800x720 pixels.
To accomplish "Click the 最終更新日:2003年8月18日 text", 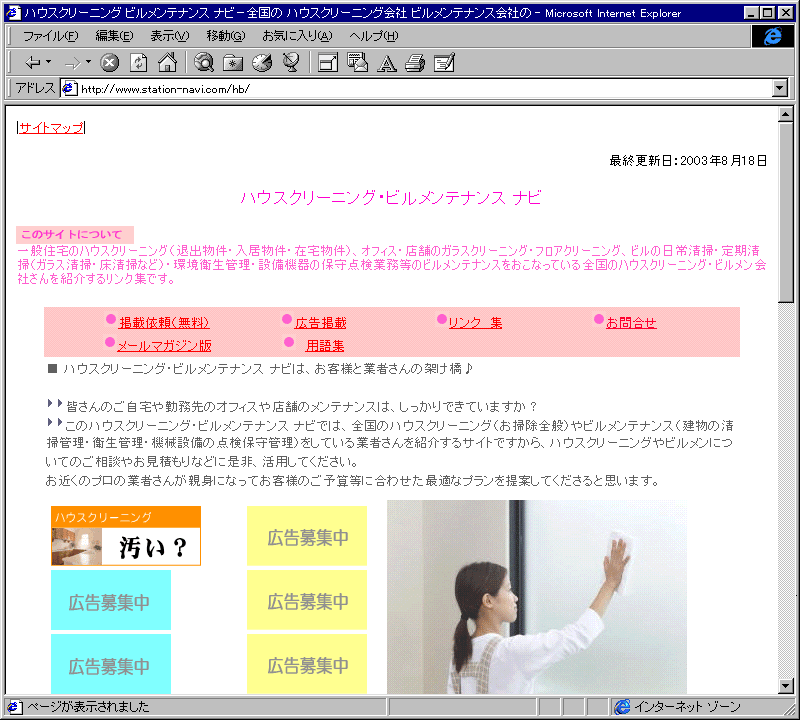I will [688, 161].
